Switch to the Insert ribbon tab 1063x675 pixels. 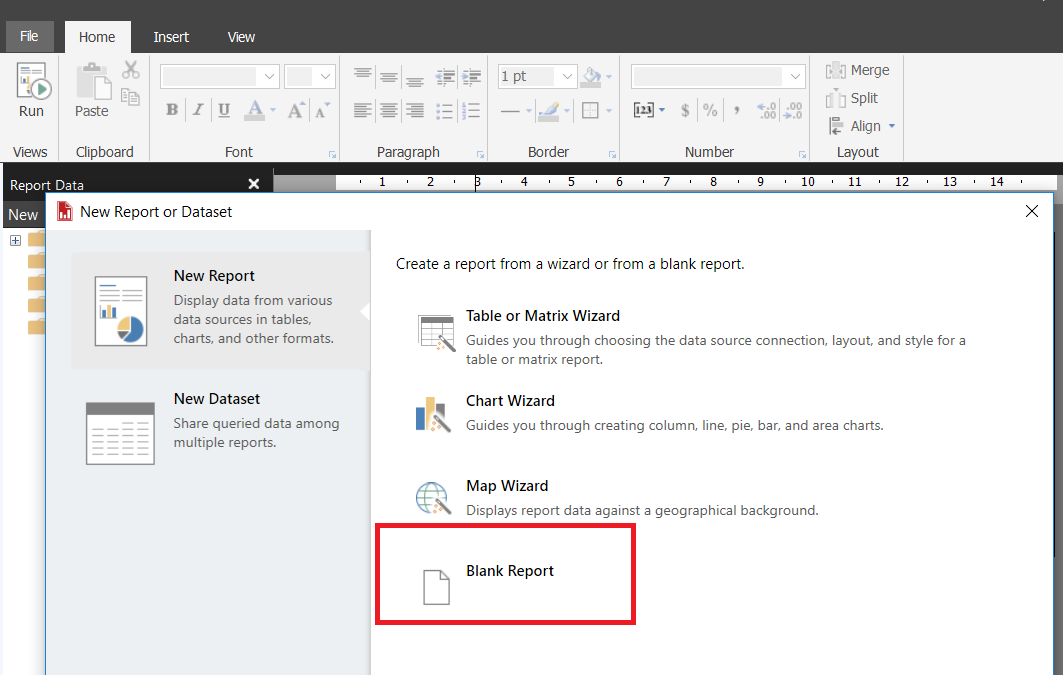coord(171,37)
